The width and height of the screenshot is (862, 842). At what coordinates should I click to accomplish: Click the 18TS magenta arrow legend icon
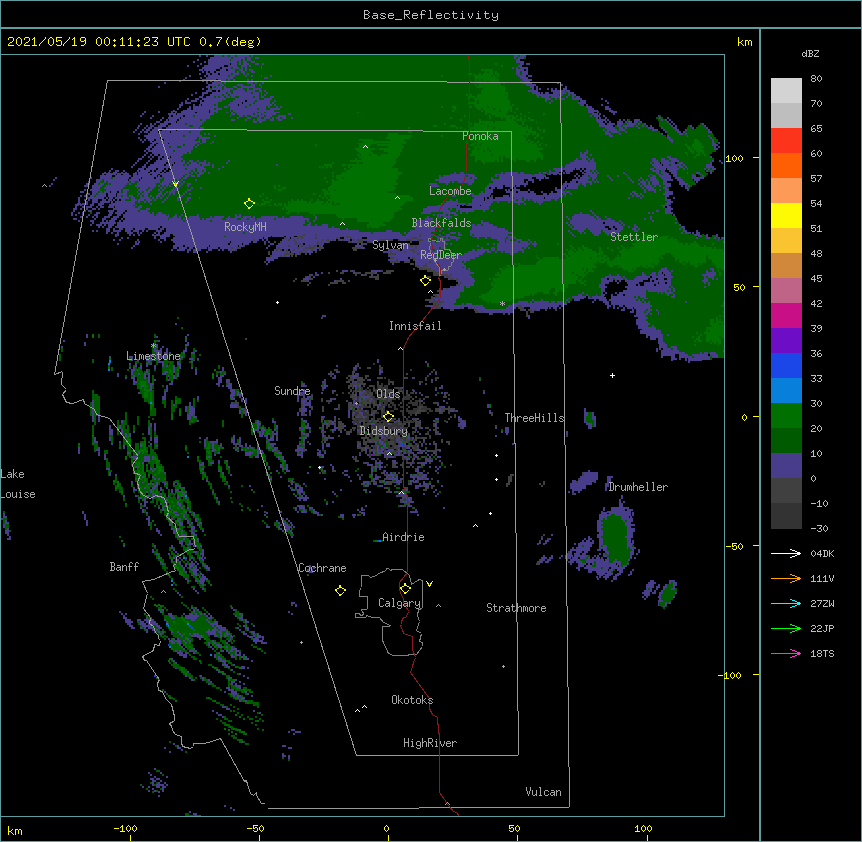(786, 653)
